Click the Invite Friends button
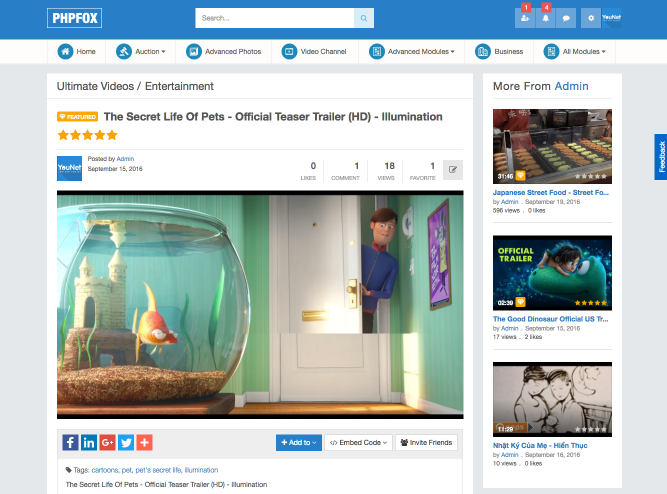Viewport: 667px width, 494px height. (426, 443)
